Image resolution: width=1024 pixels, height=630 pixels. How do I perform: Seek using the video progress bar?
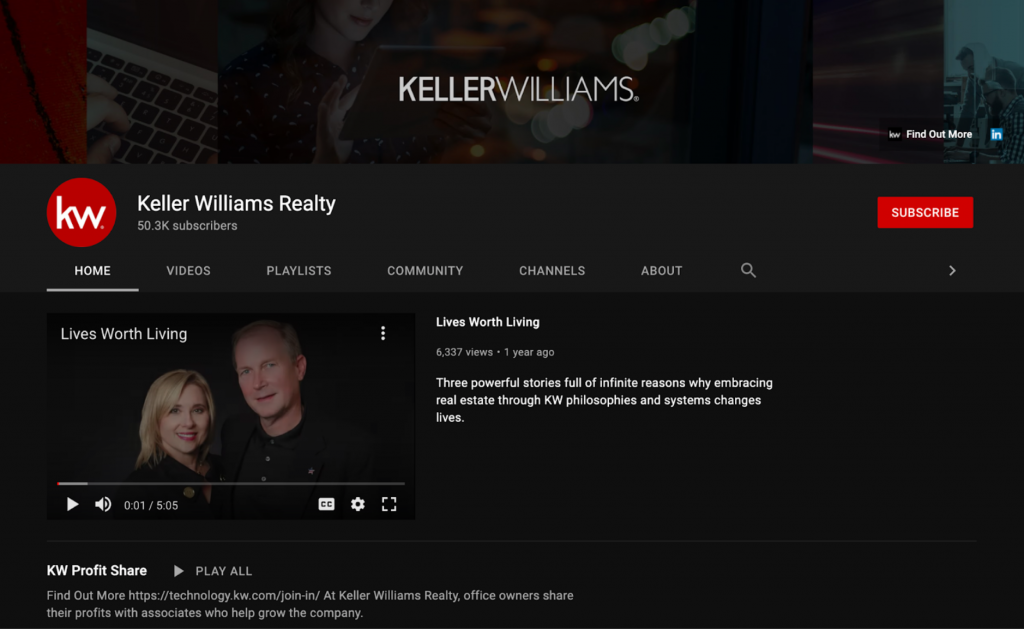[231, 484]
